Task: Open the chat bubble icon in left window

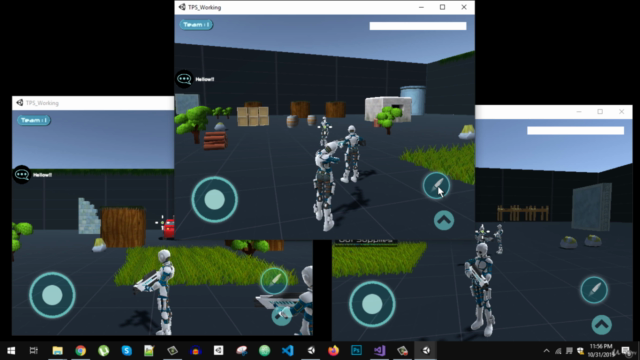Action: [22, 175]
